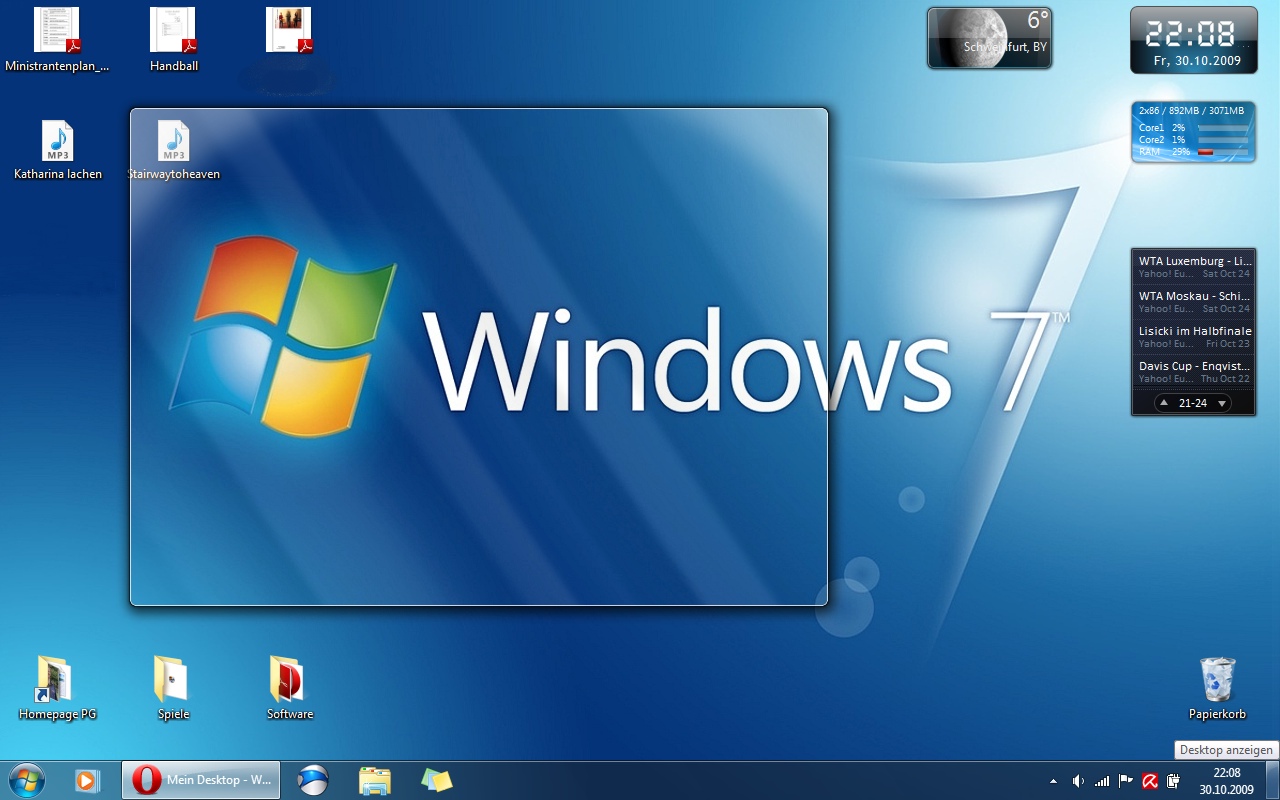The height and width of the screenshot is (800, 1280).
Task: Switch to the Opera Mein Desktop window
Action: click(x=201, y=780)
